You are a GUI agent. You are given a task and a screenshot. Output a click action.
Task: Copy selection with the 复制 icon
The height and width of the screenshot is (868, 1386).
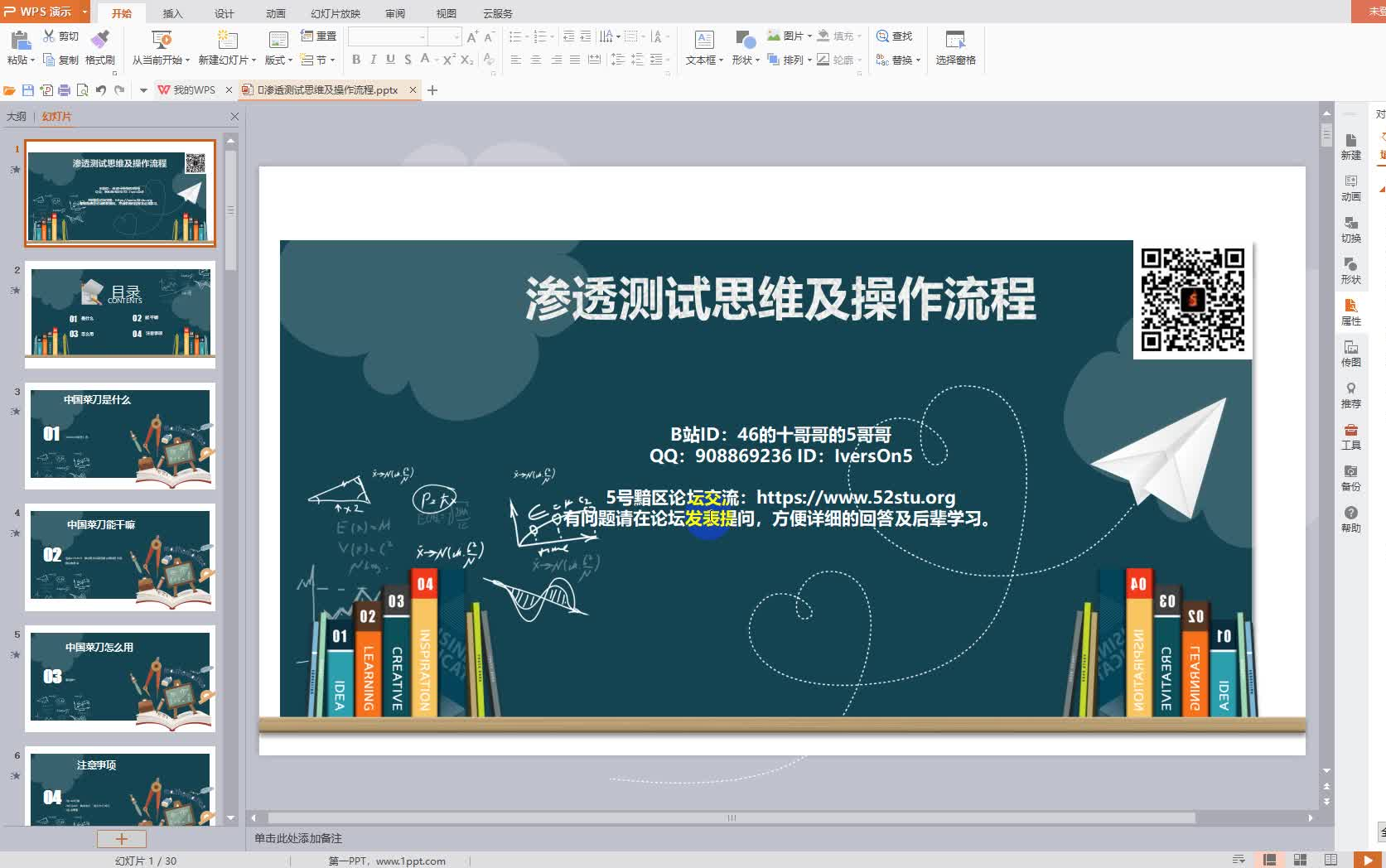49,60
